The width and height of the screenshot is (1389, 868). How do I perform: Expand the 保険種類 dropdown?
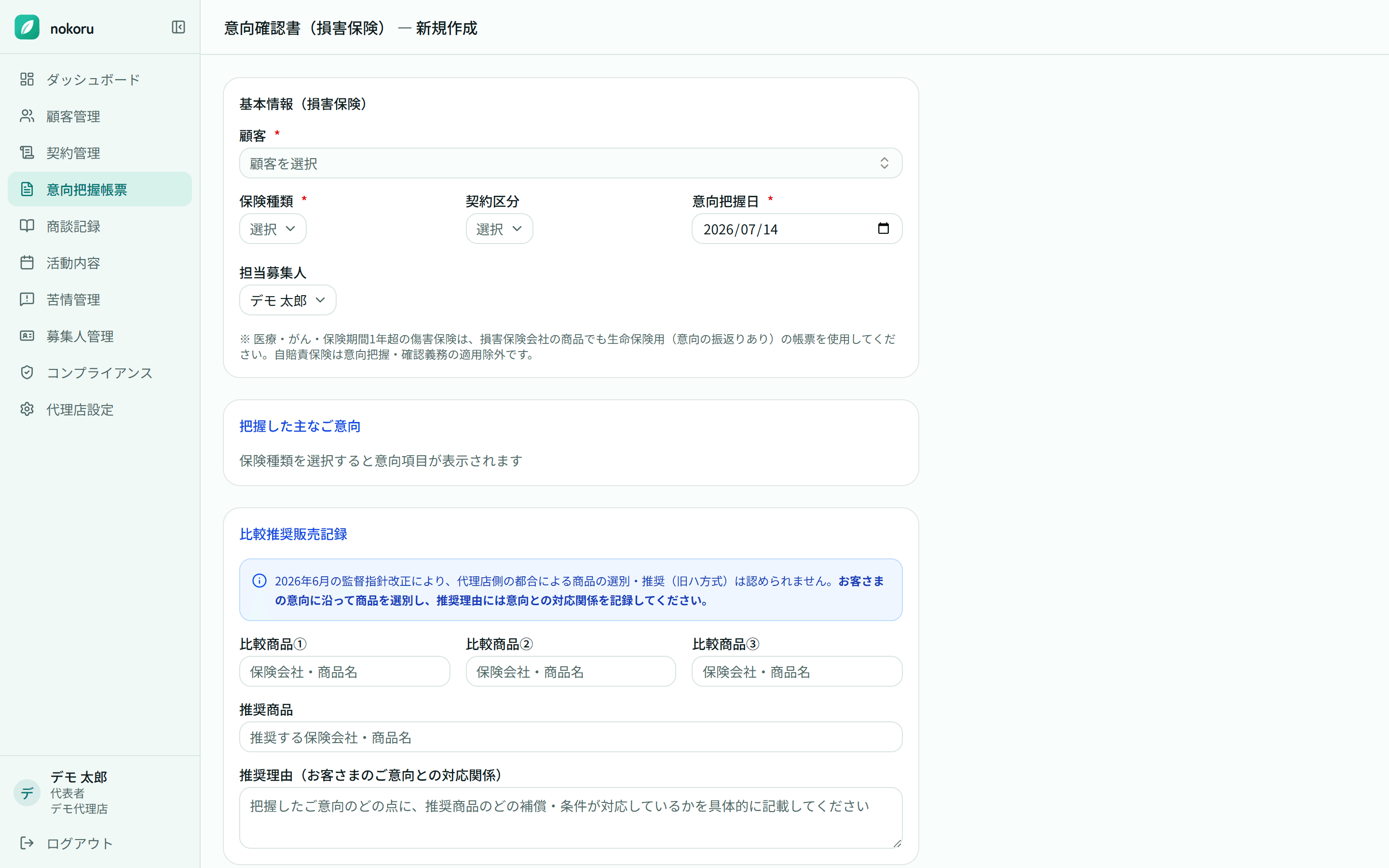coord(272,229)
